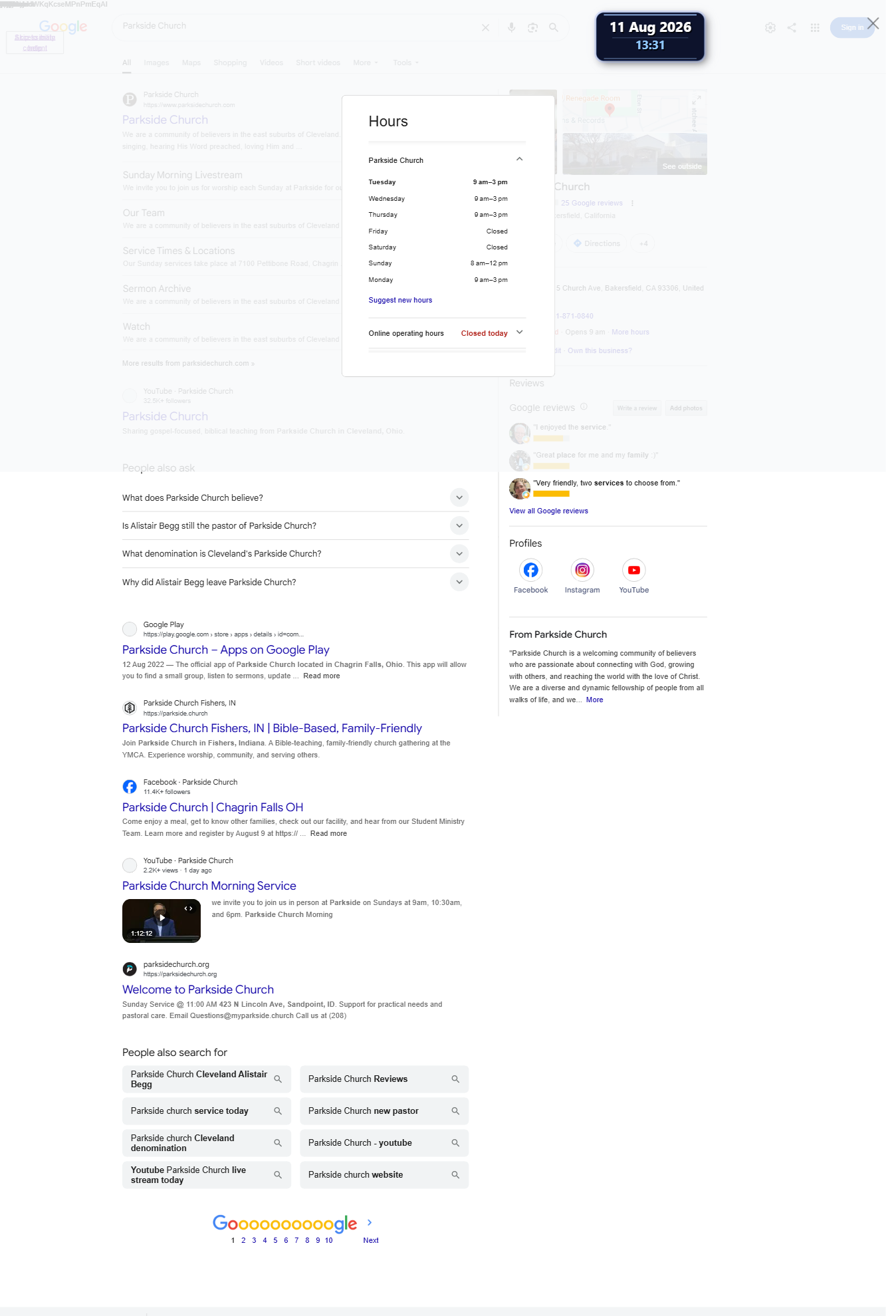Open the Tools dropdown
The width and height of the screenshot is (896, 1316).
coord(406,63)
